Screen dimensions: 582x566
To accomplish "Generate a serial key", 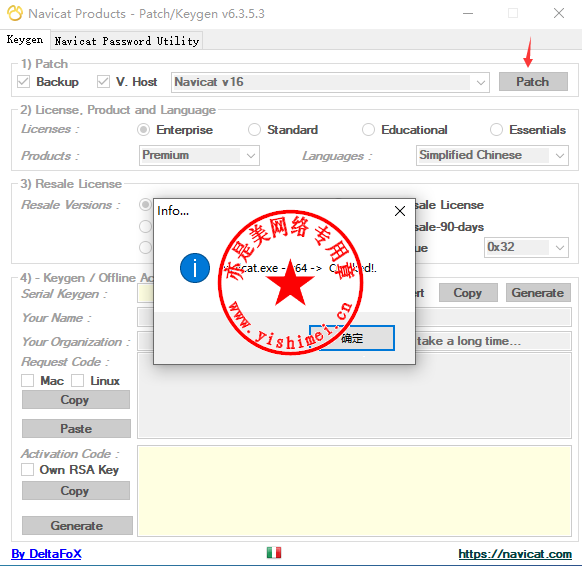I will point(538,293).
